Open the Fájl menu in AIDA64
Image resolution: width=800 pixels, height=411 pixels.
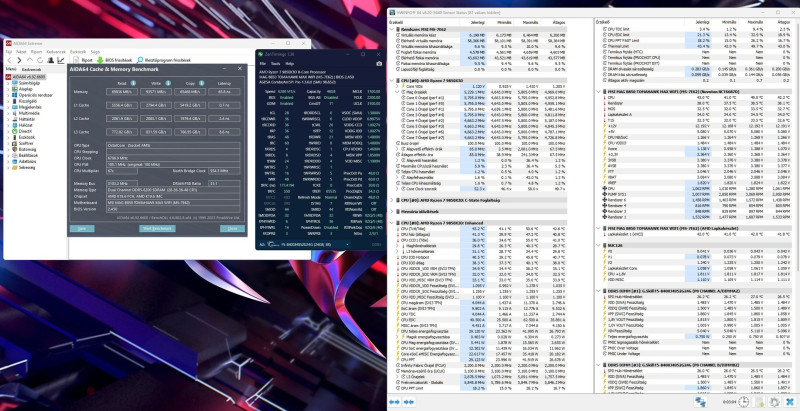pos(9,52)
